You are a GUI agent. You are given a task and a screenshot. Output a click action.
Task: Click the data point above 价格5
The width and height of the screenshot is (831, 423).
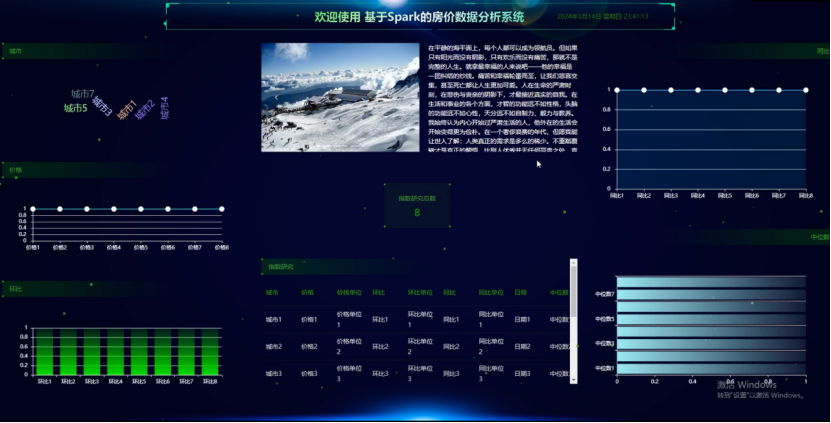141,209
